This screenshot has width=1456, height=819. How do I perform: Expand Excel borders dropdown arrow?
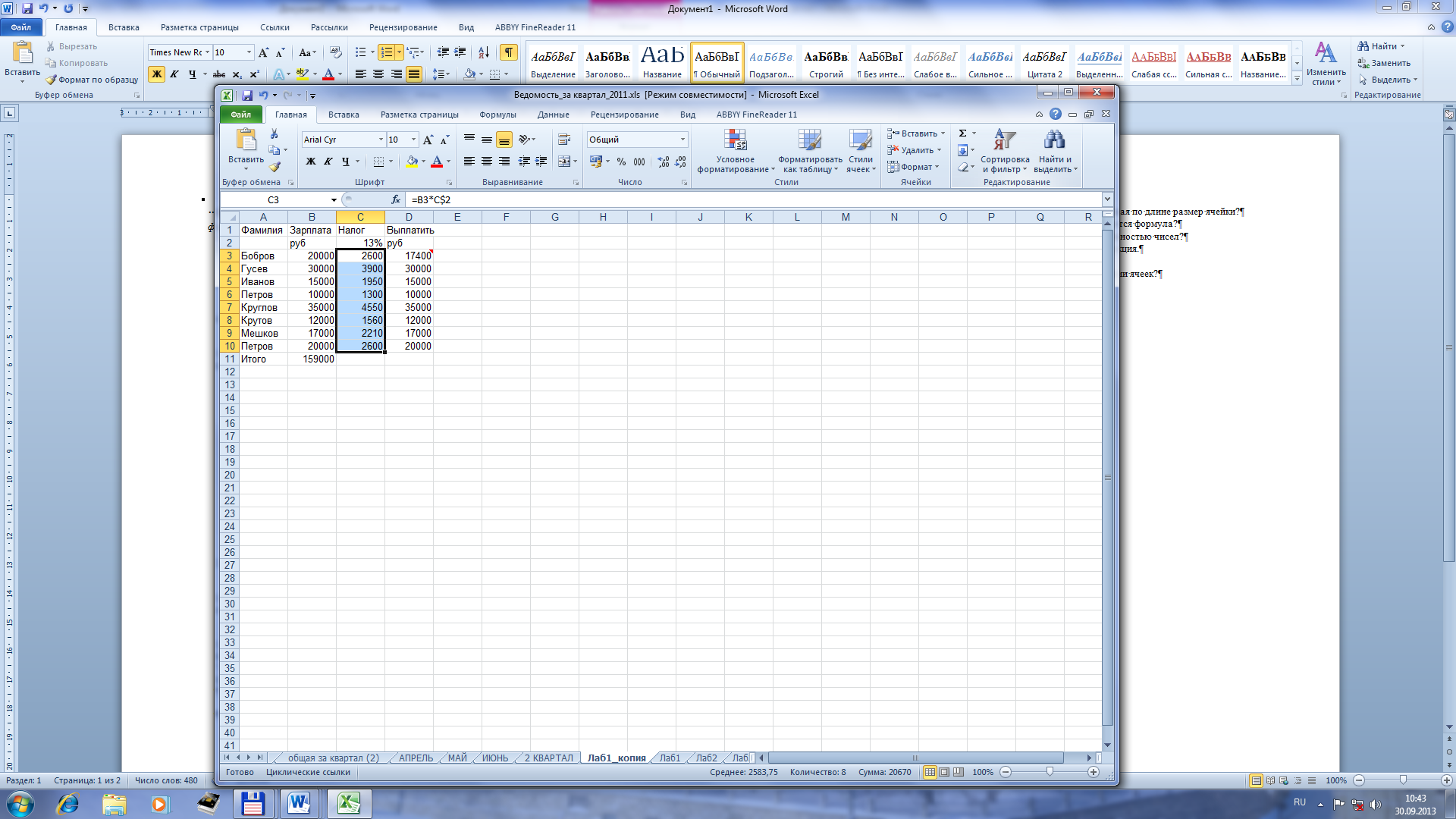tap(391, 162)
